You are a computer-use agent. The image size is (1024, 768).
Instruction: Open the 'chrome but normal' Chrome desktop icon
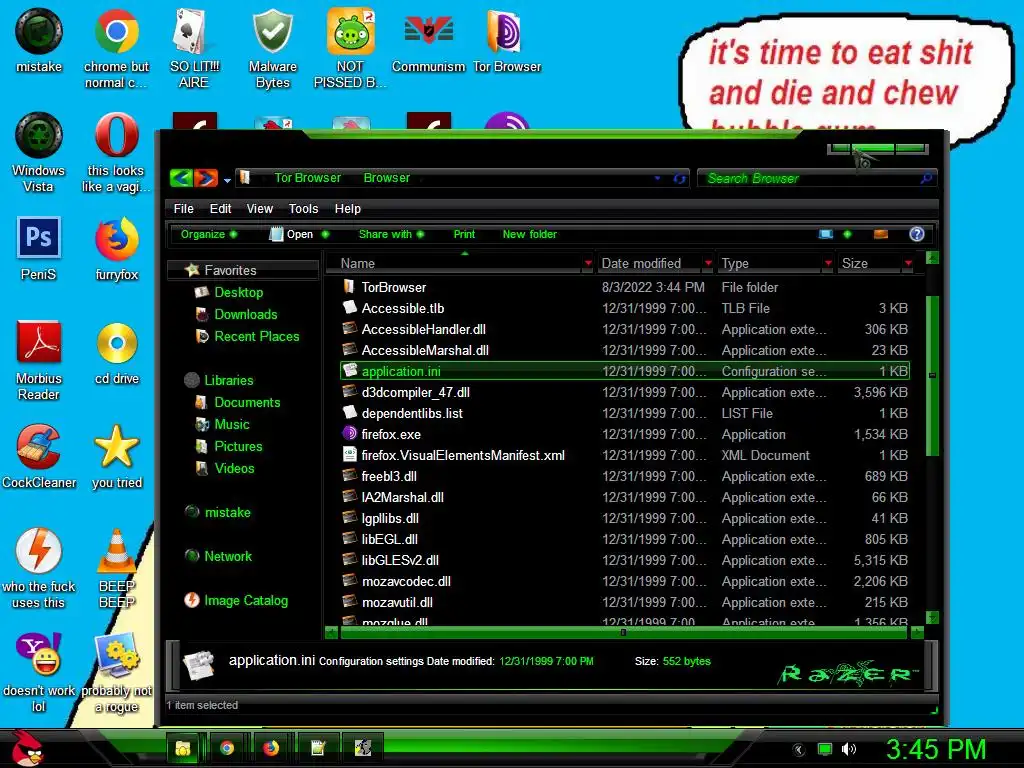116,49
